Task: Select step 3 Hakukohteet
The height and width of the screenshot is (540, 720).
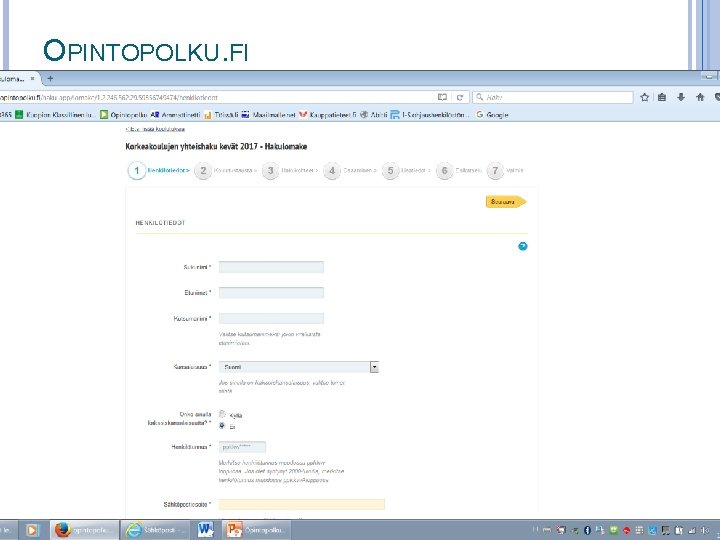Action: 290,170
